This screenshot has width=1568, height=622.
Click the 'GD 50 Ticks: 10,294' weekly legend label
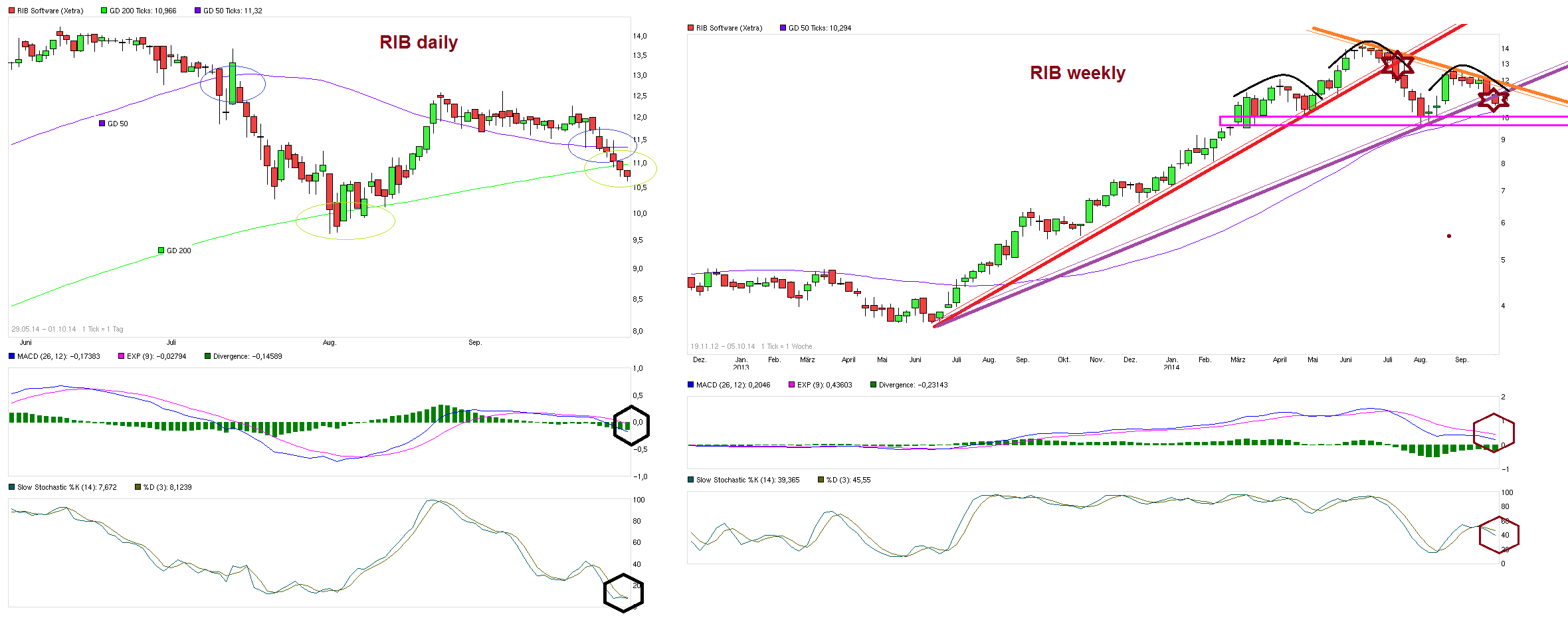(x=820, y=28)
